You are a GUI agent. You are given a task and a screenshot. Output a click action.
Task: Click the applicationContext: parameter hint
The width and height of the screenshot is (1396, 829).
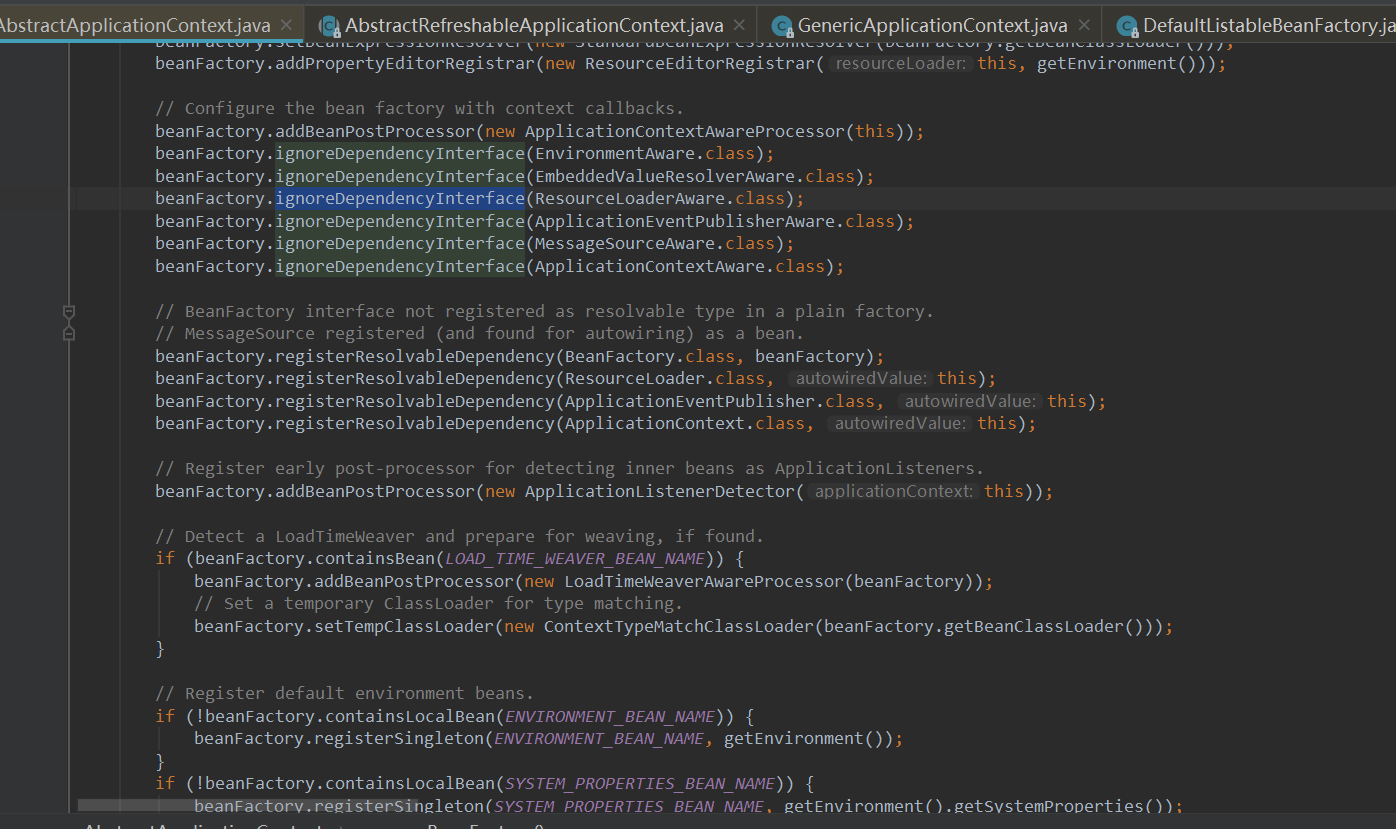(893, 492)
